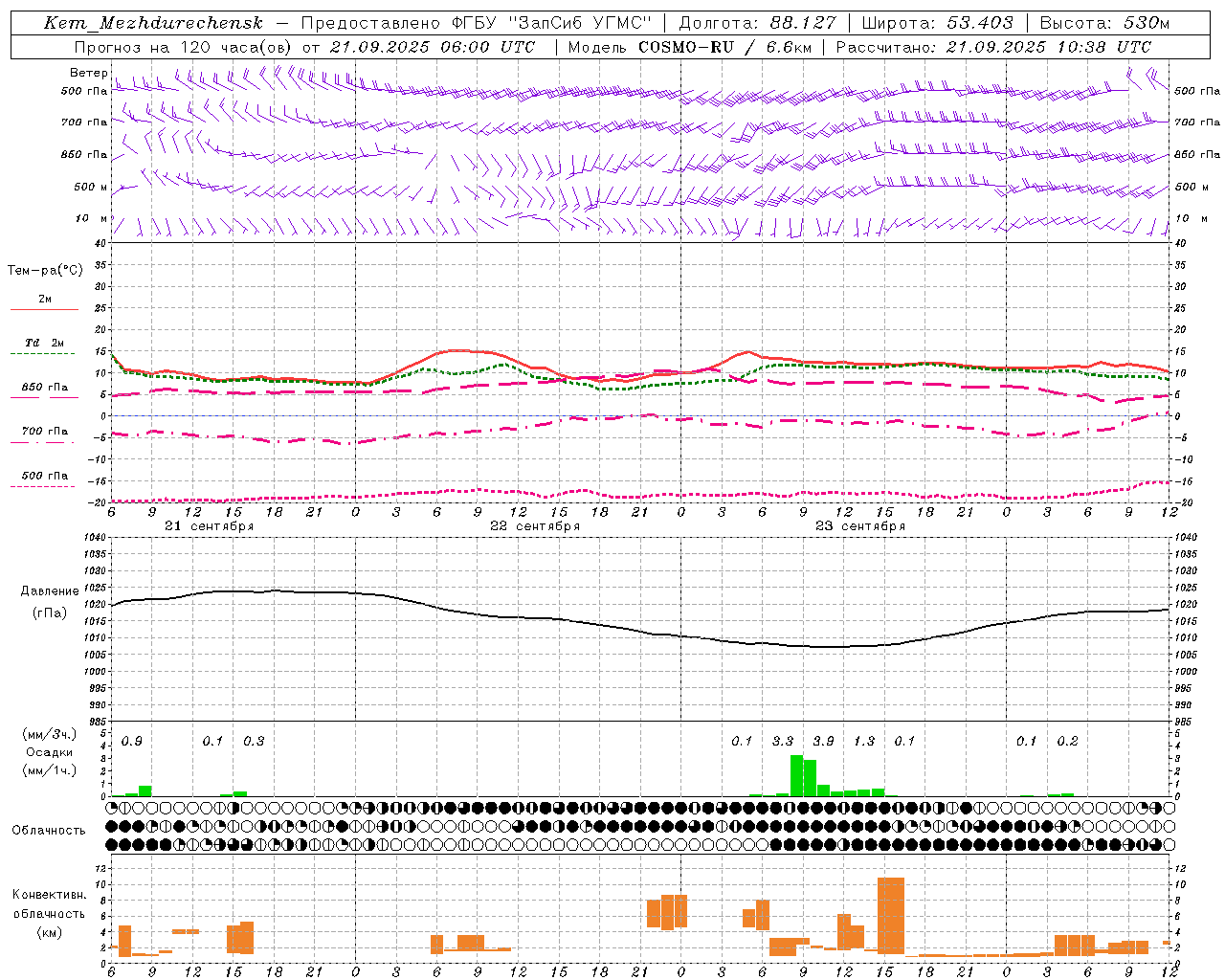Click the dotted pink line sample under 500 гПа legend
Viewport: 1225px width, 980px height.
[44, 486]
